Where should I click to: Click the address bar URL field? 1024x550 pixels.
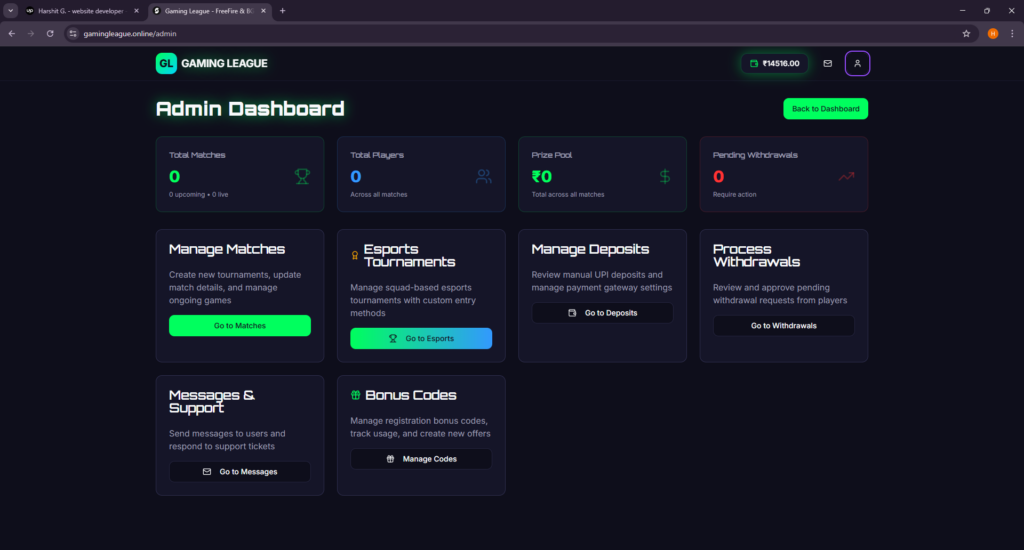pos(516,33)
